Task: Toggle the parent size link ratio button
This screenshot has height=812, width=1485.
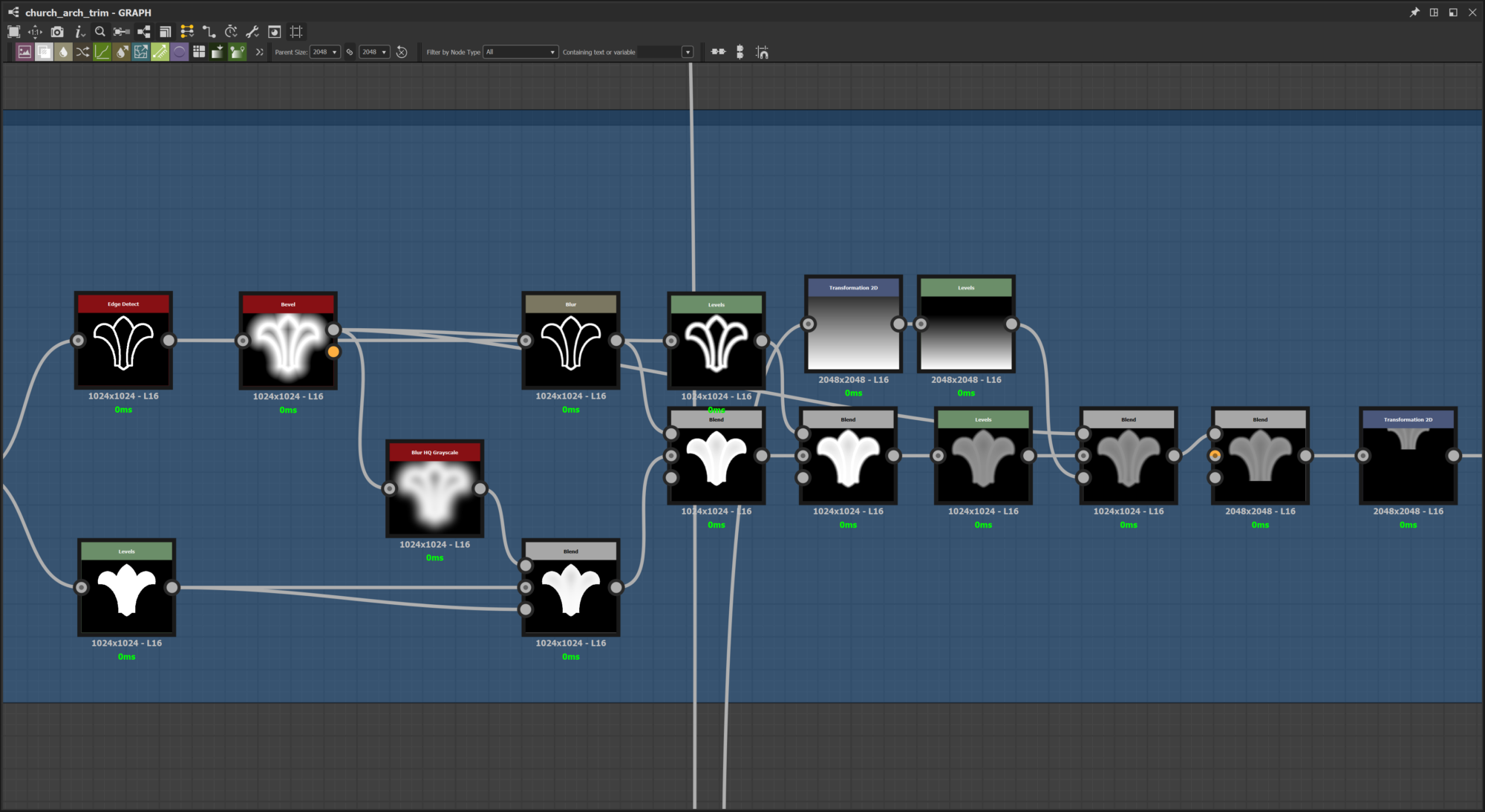Action: (350, 52)
